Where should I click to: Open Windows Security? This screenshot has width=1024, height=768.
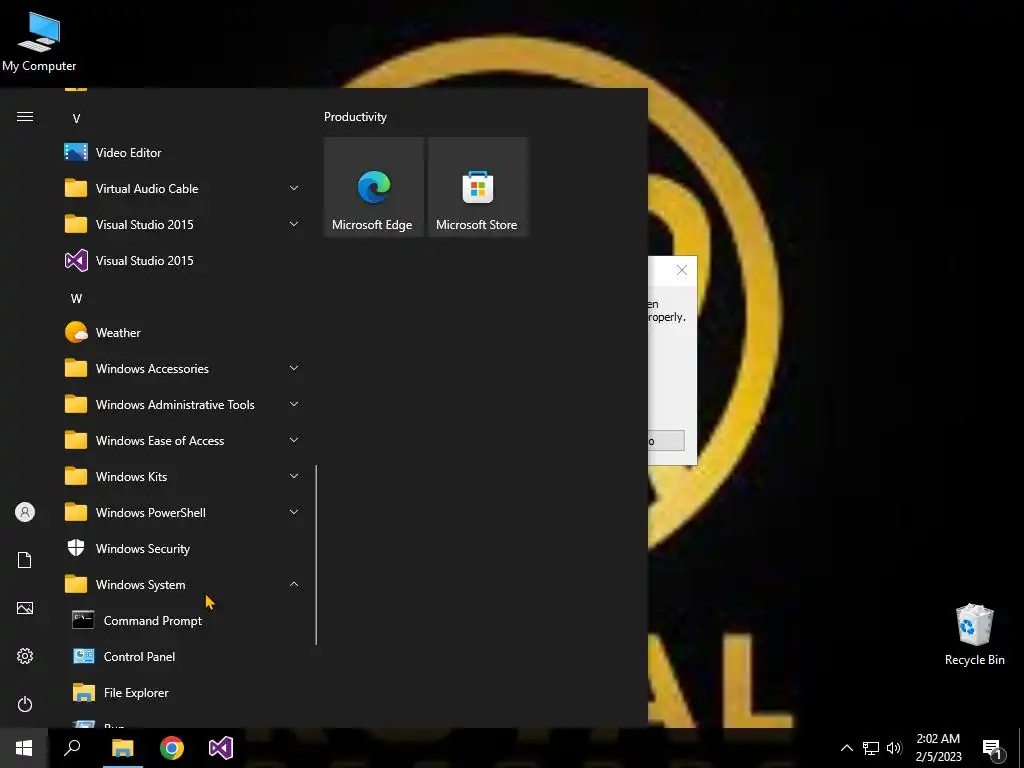[183, 549]
